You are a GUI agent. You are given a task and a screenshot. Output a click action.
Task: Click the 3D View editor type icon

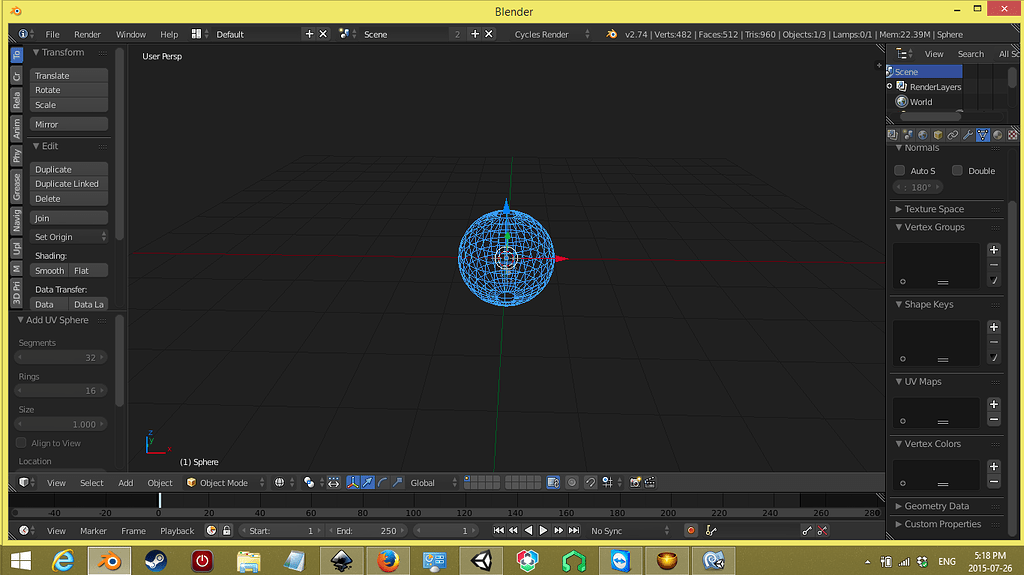coord(24,482)
